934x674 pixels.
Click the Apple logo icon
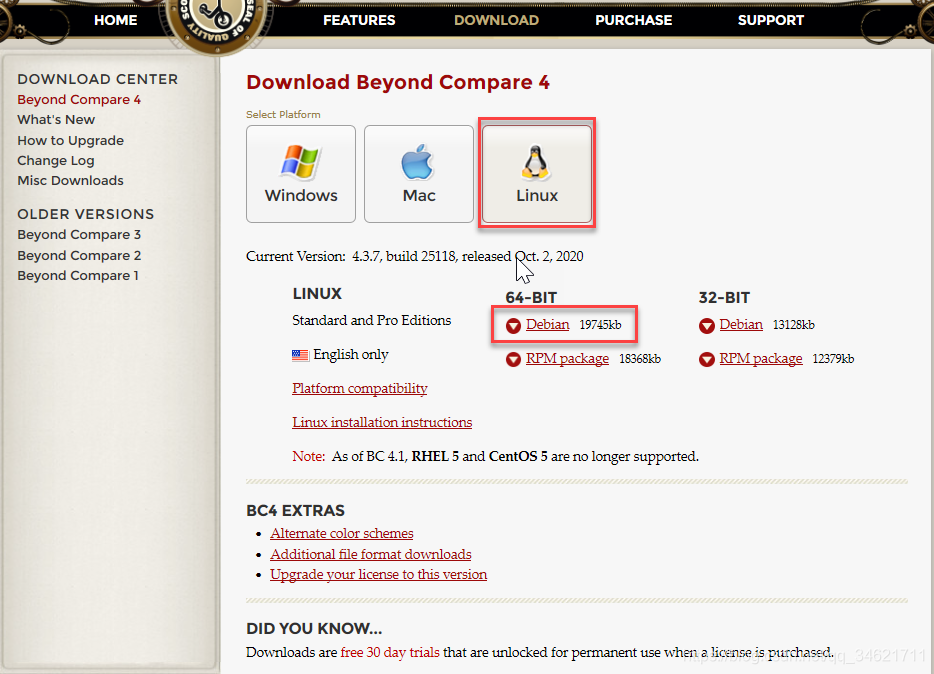418,162
